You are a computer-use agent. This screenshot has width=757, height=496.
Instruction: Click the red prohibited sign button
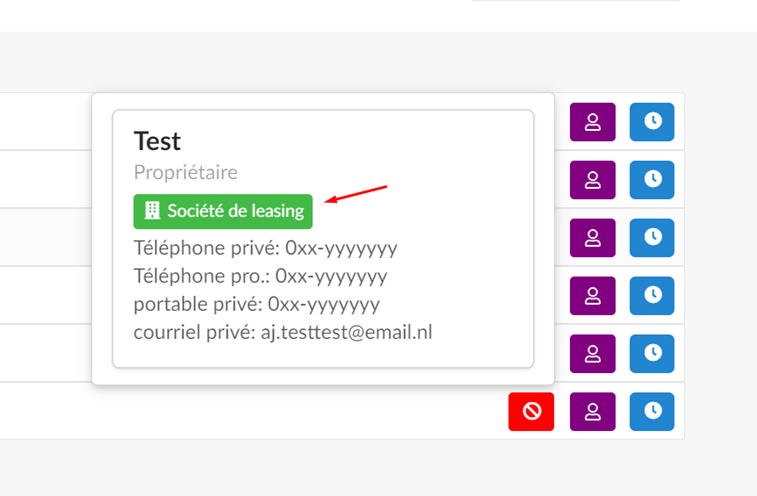[x=531, y=411]
